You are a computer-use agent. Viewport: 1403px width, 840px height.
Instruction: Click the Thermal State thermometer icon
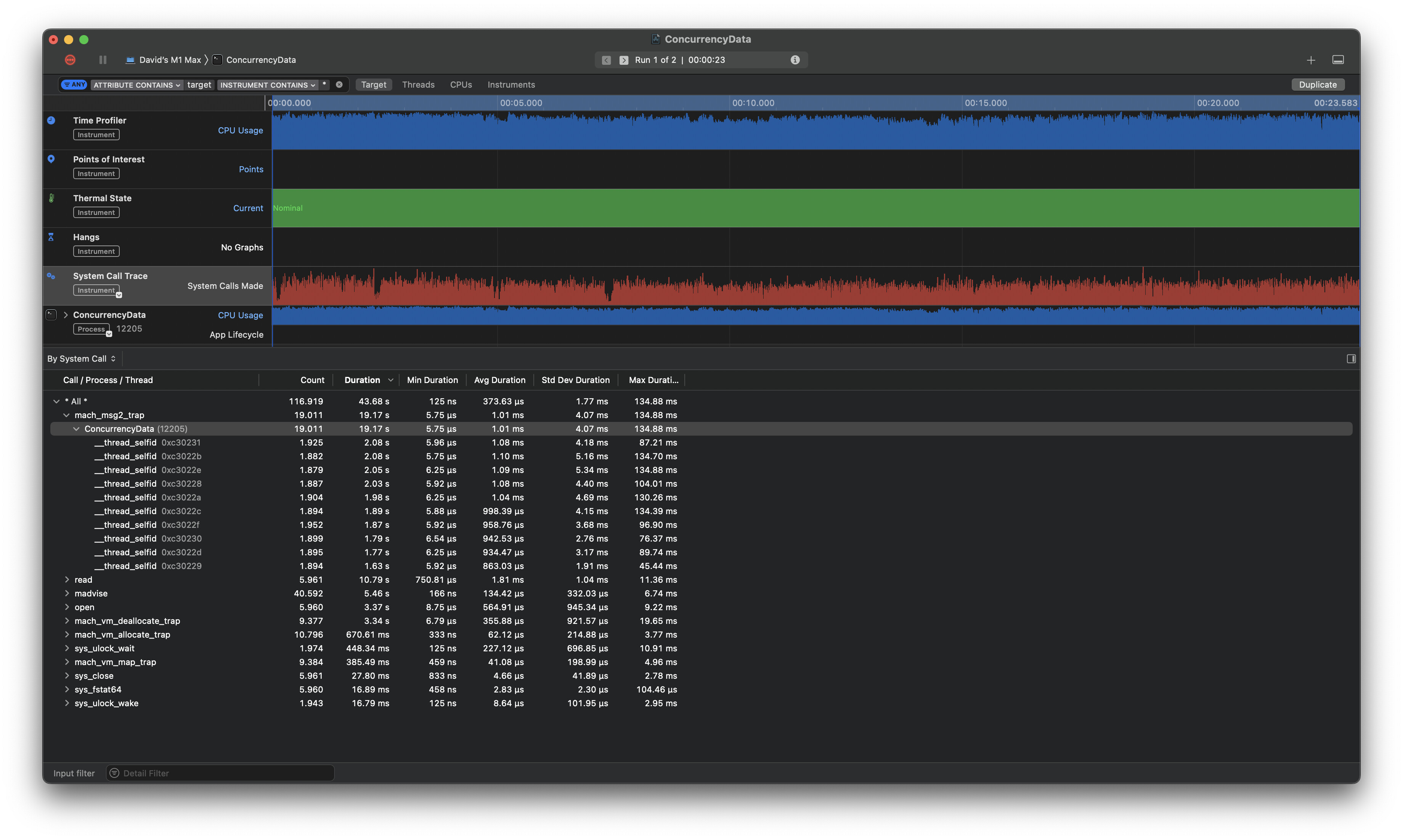[x=51, y=198]
